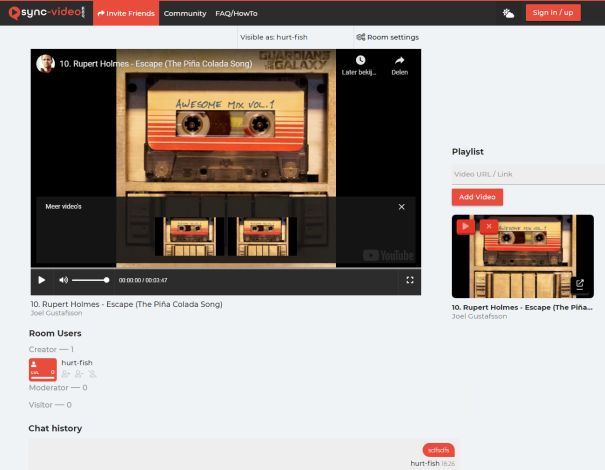Open the Community page
This screenshot has height=470, width=605.
pos(185,14)
